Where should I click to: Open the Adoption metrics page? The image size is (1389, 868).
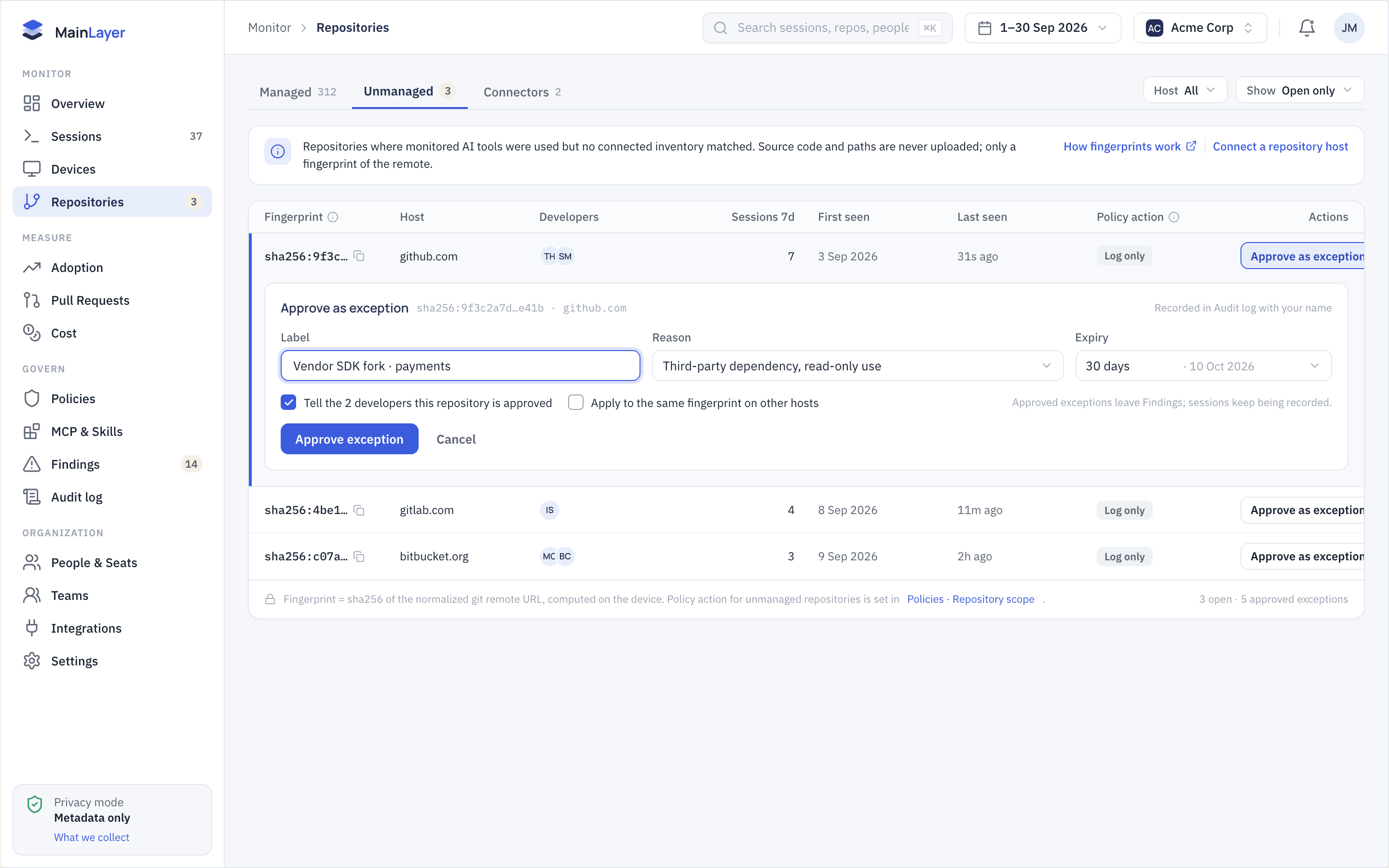[112, 268]
